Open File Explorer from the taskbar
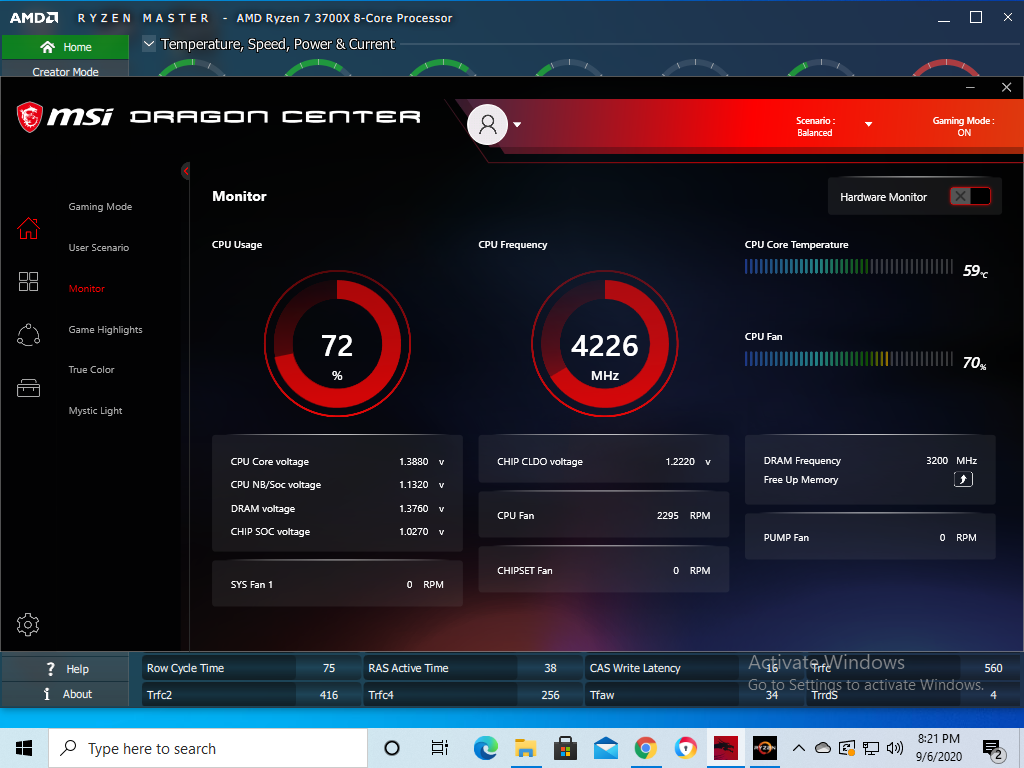Viewport: 1024px width, 768px height. pyautogui.click(x=525, y=748)
